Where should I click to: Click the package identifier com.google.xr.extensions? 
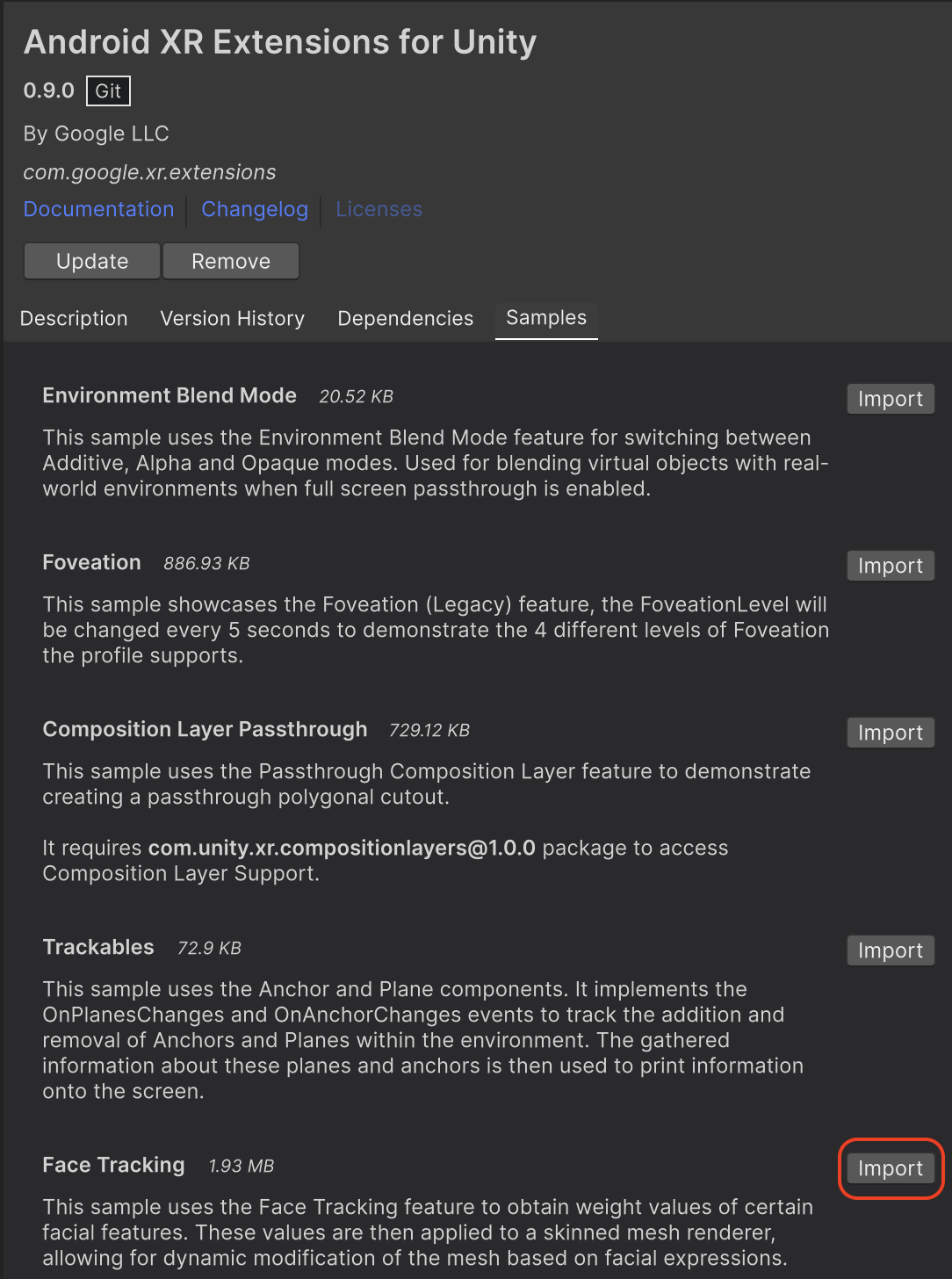150,172
